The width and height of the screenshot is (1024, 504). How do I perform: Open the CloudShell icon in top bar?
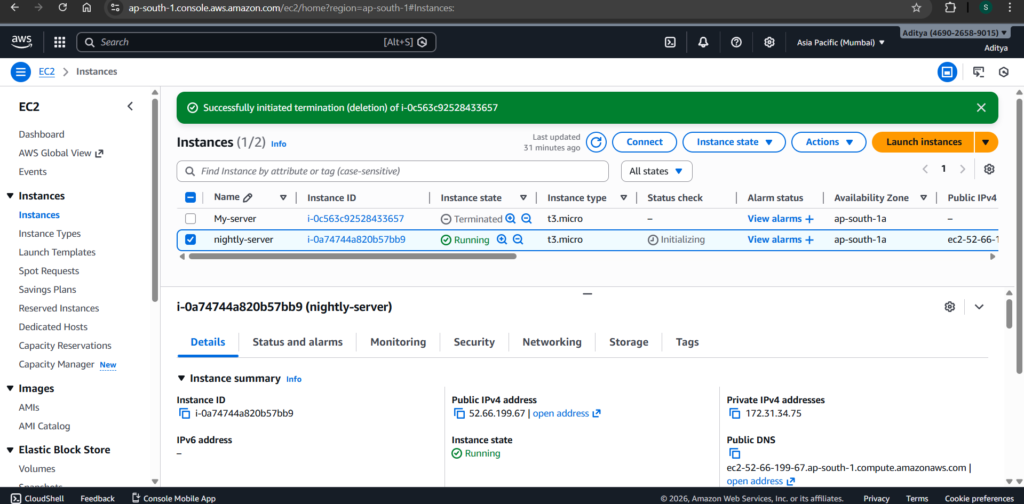pyautogui.click(x=670, y=42)
